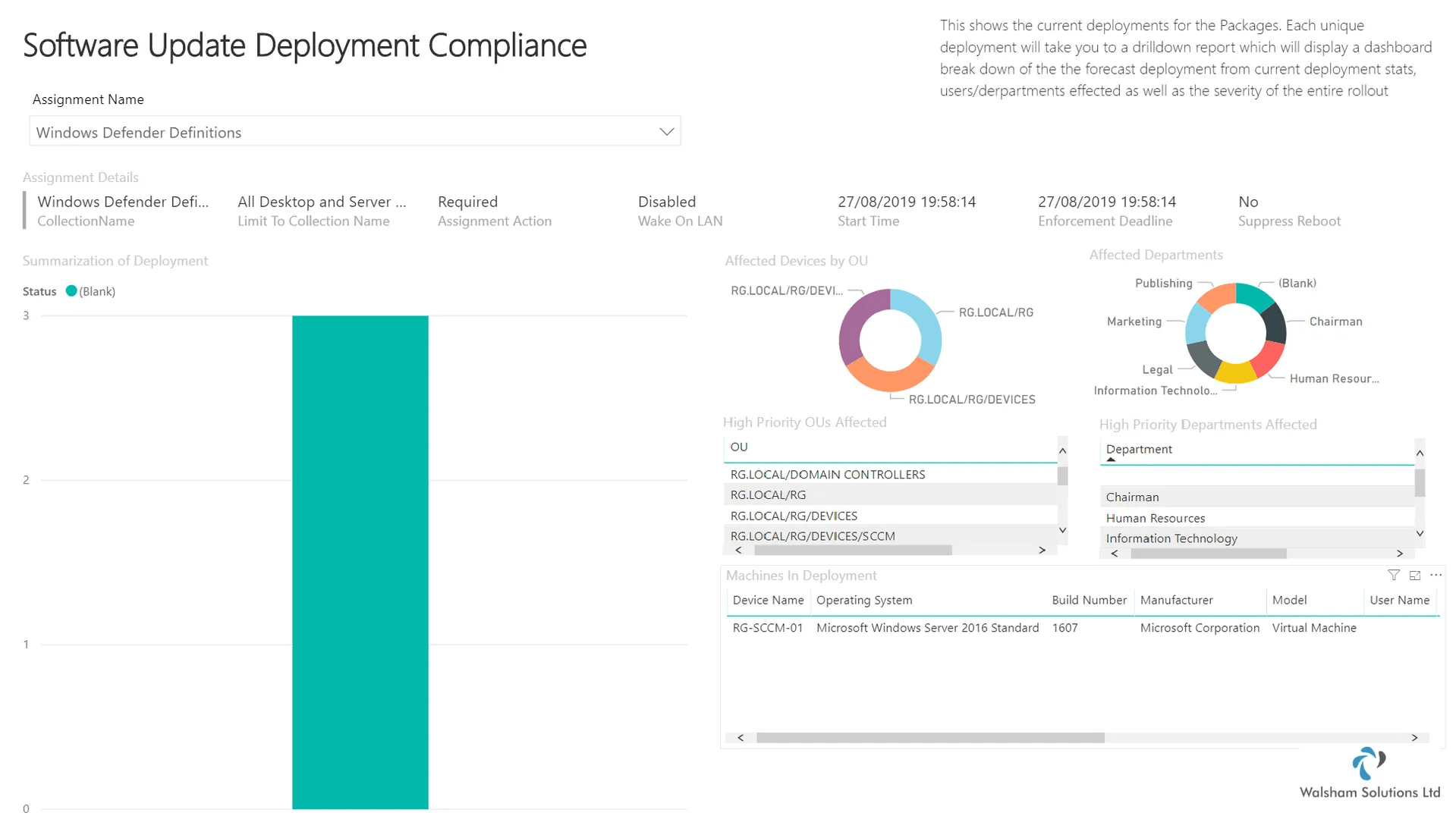Open more options ellipsis on the machines table
1456x819 pixels.
coord(1436,576)
